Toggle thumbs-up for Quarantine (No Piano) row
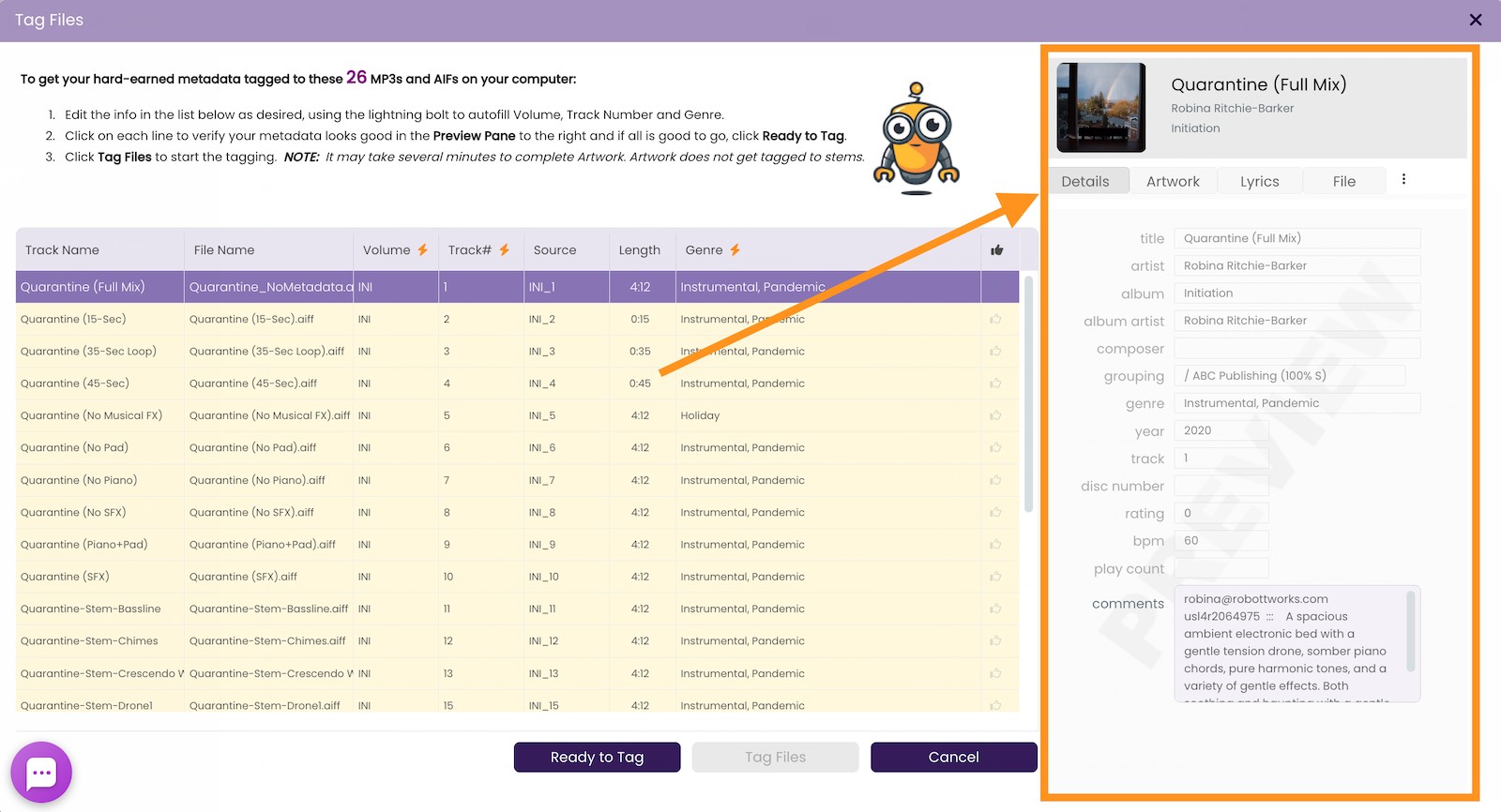This screenshot has height=812, width=1501. (995, 480)
